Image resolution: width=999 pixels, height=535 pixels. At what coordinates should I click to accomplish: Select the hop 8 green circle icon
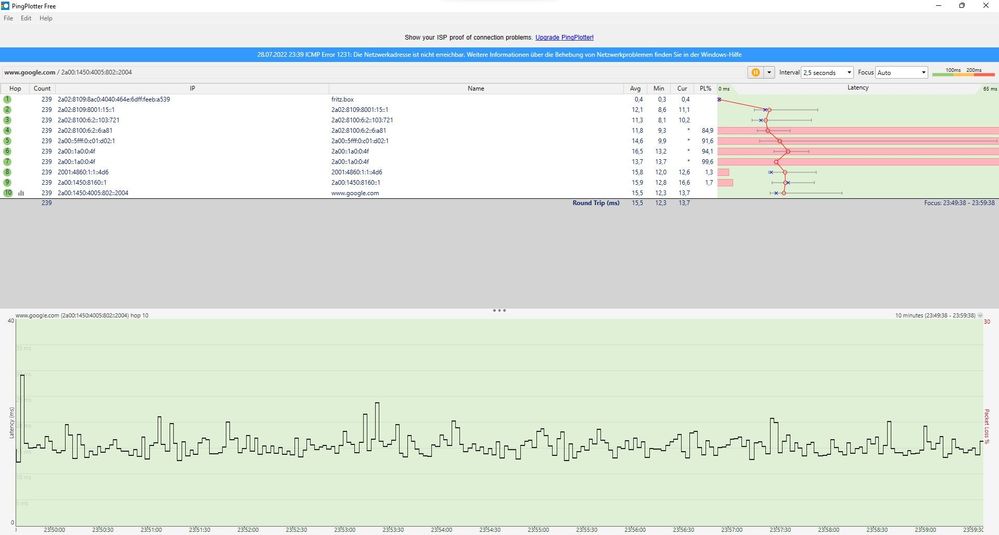(x=8, y=172)
